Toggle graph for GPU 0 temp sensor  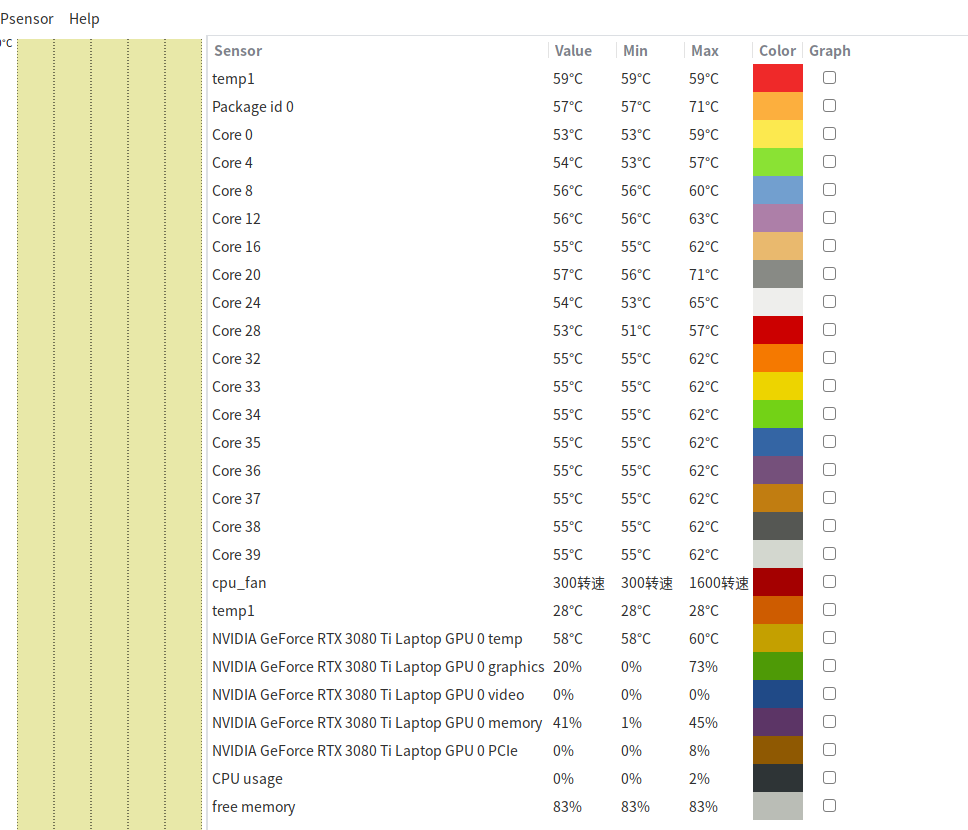point(829,638)
